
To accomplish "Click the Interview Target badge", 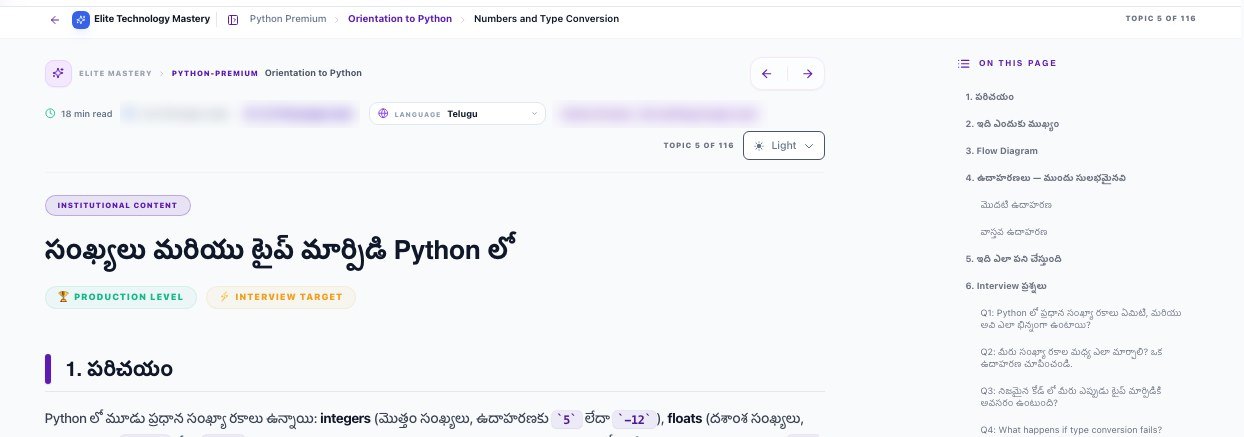I will pos(281,297).
